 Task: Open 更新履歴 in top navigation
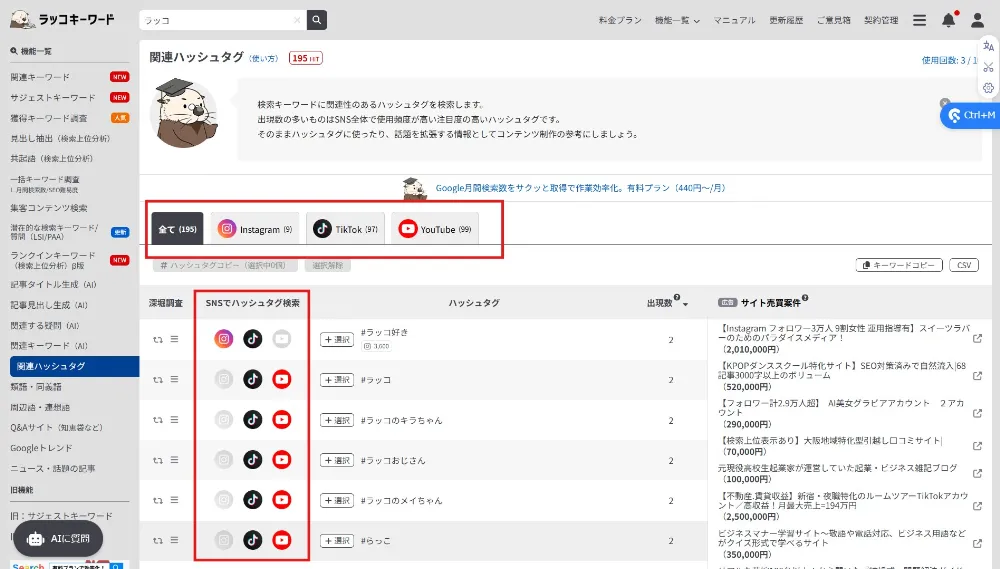point(786,20)
